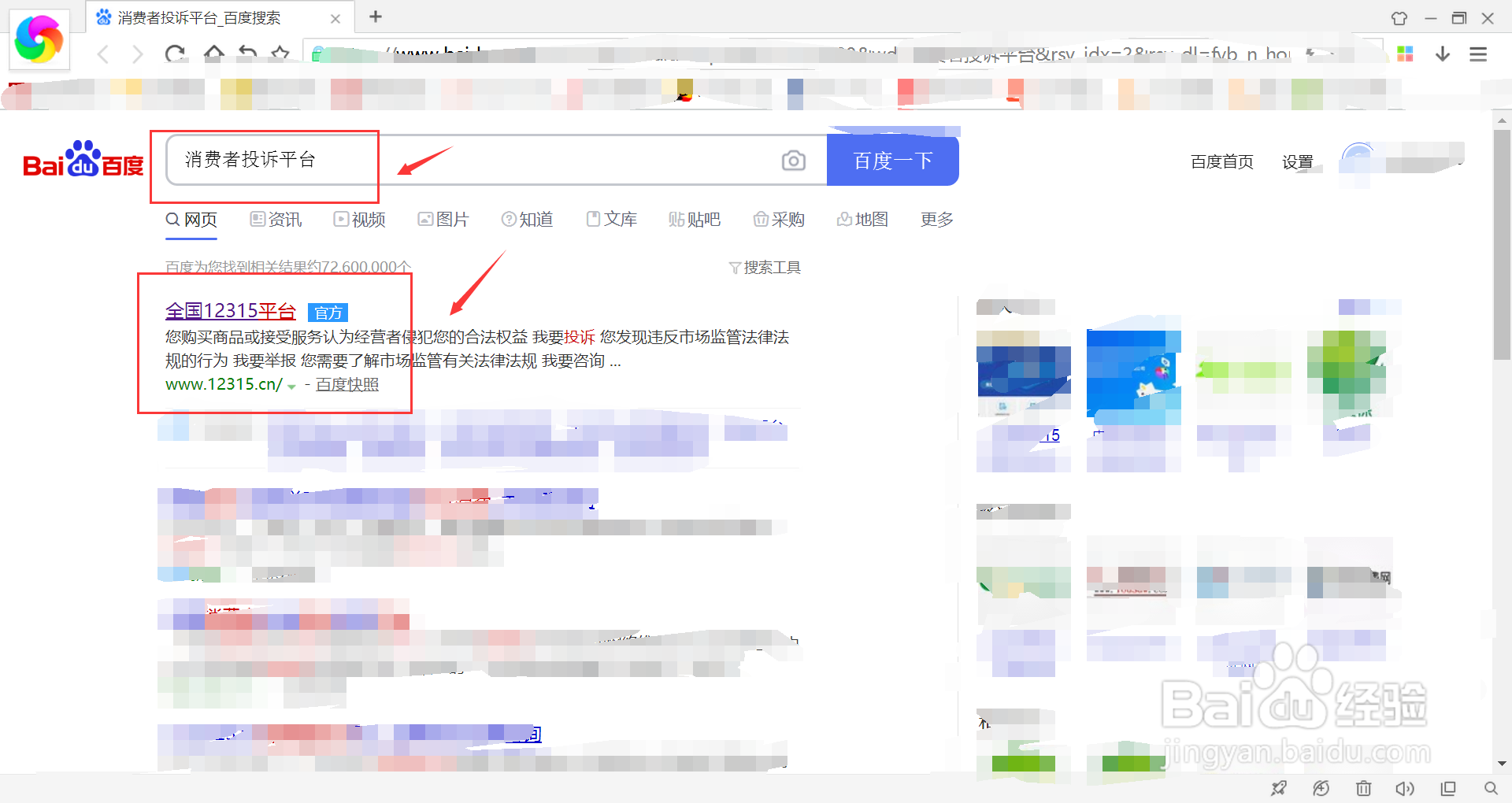The image size is (1512, 803).
Task: Click the clear-traces trash icon
Action: 1364,788
